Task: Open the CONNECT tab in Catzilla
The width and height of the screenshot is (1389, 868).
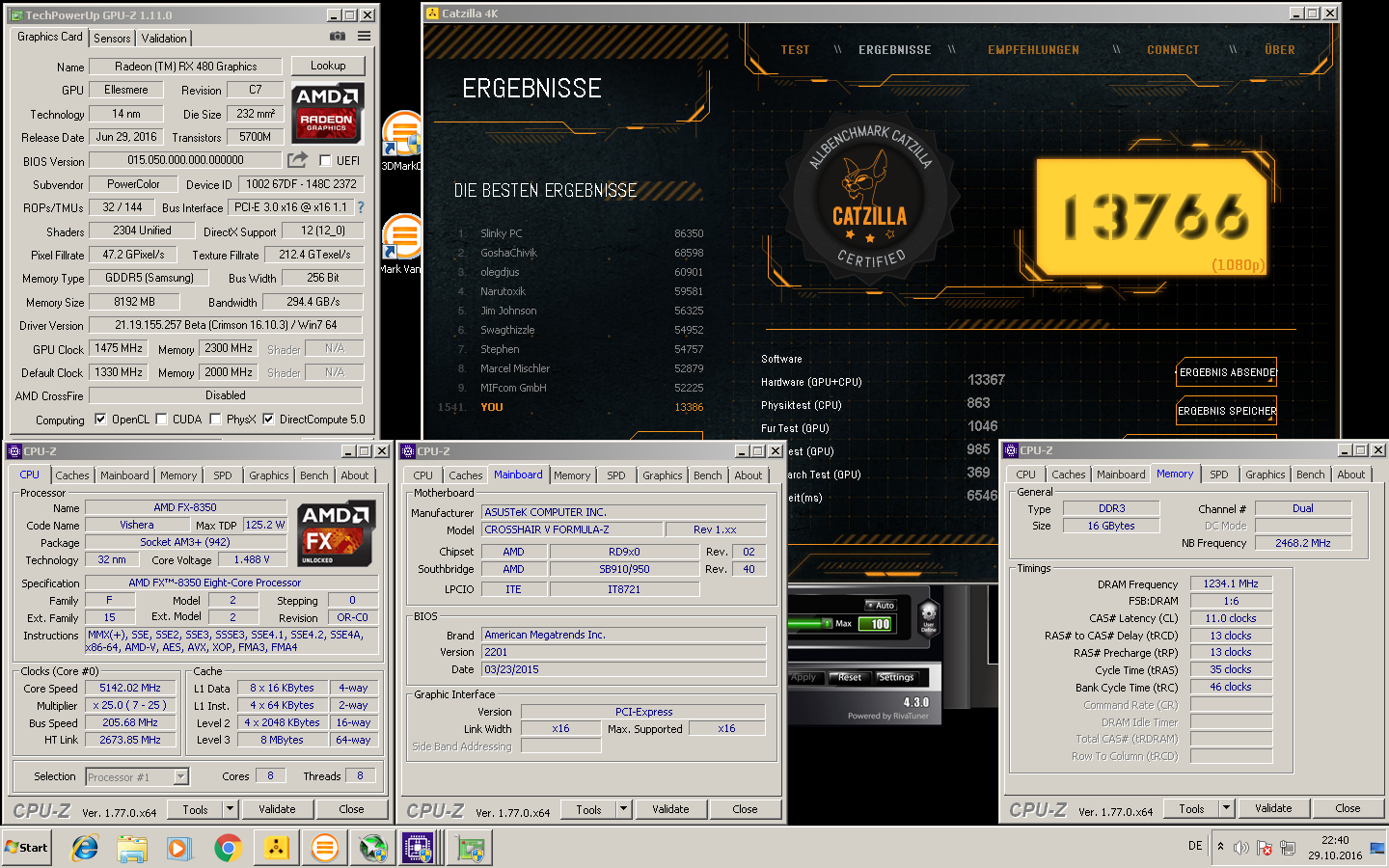Action: pos(1173,50)
